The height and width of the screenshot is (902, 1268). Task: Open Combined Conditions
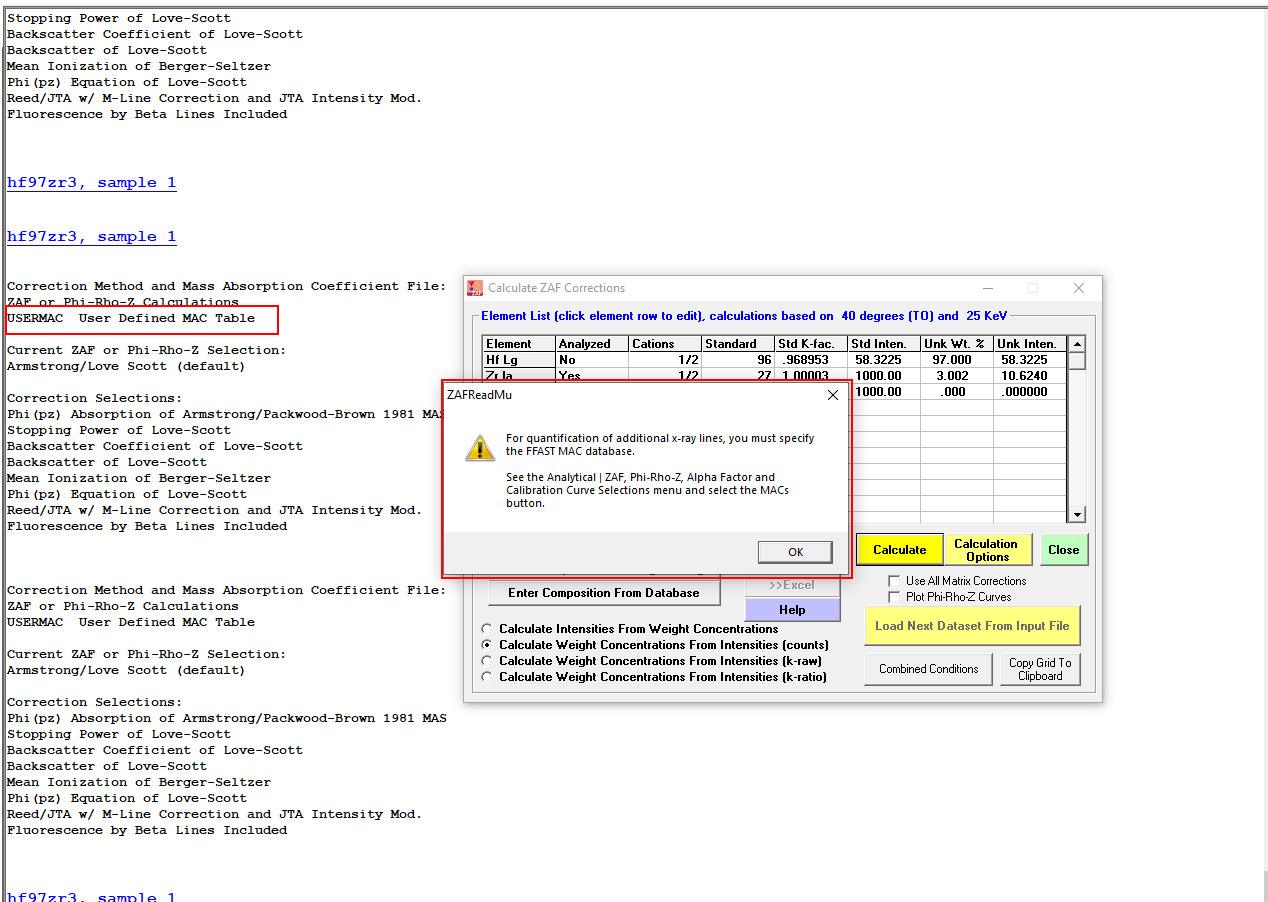click(x=928, y=669)
